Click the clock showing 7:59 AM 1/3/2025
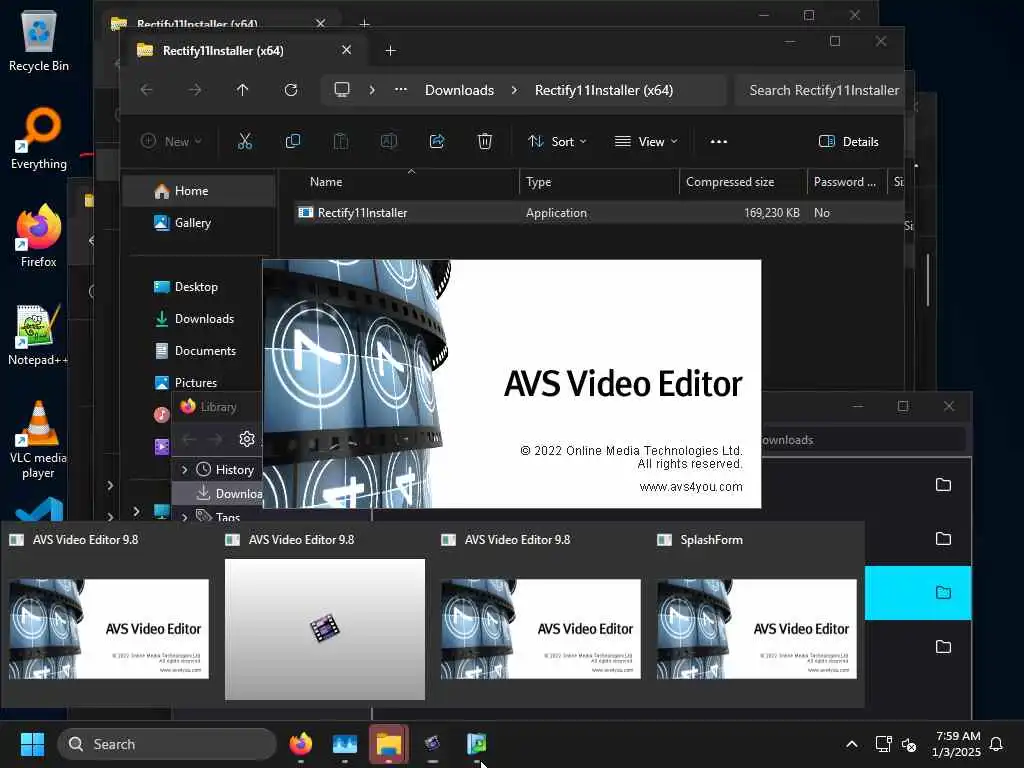The image size is (1024, 768). pos(957,744)
